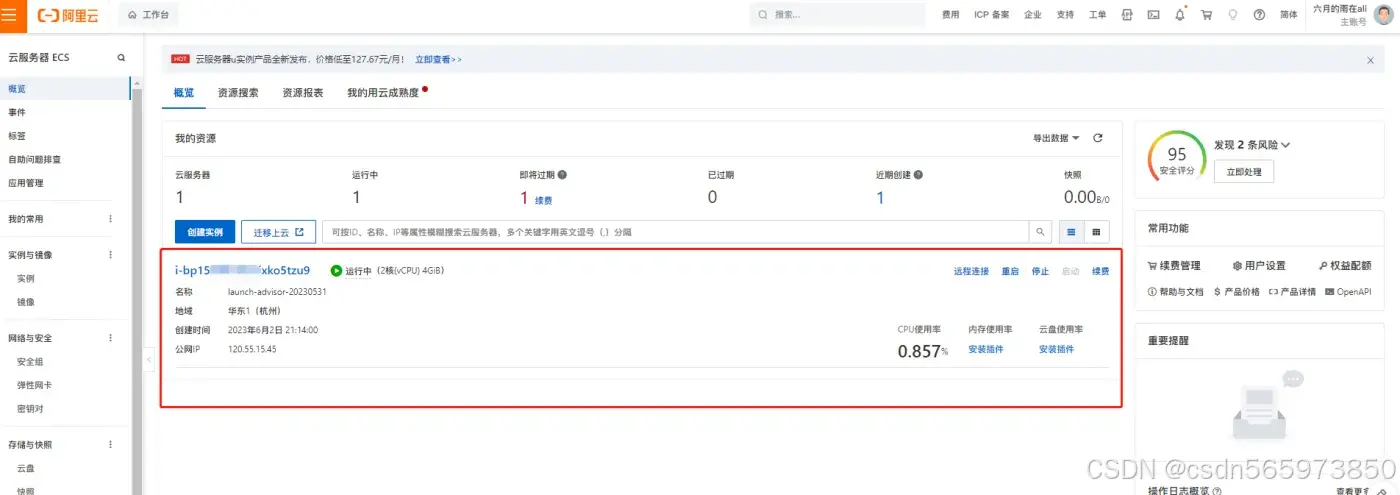Switch to list view layout
Image resolution: width=1400 pixels, height=495 pixels.
[x=1071, y=232]
